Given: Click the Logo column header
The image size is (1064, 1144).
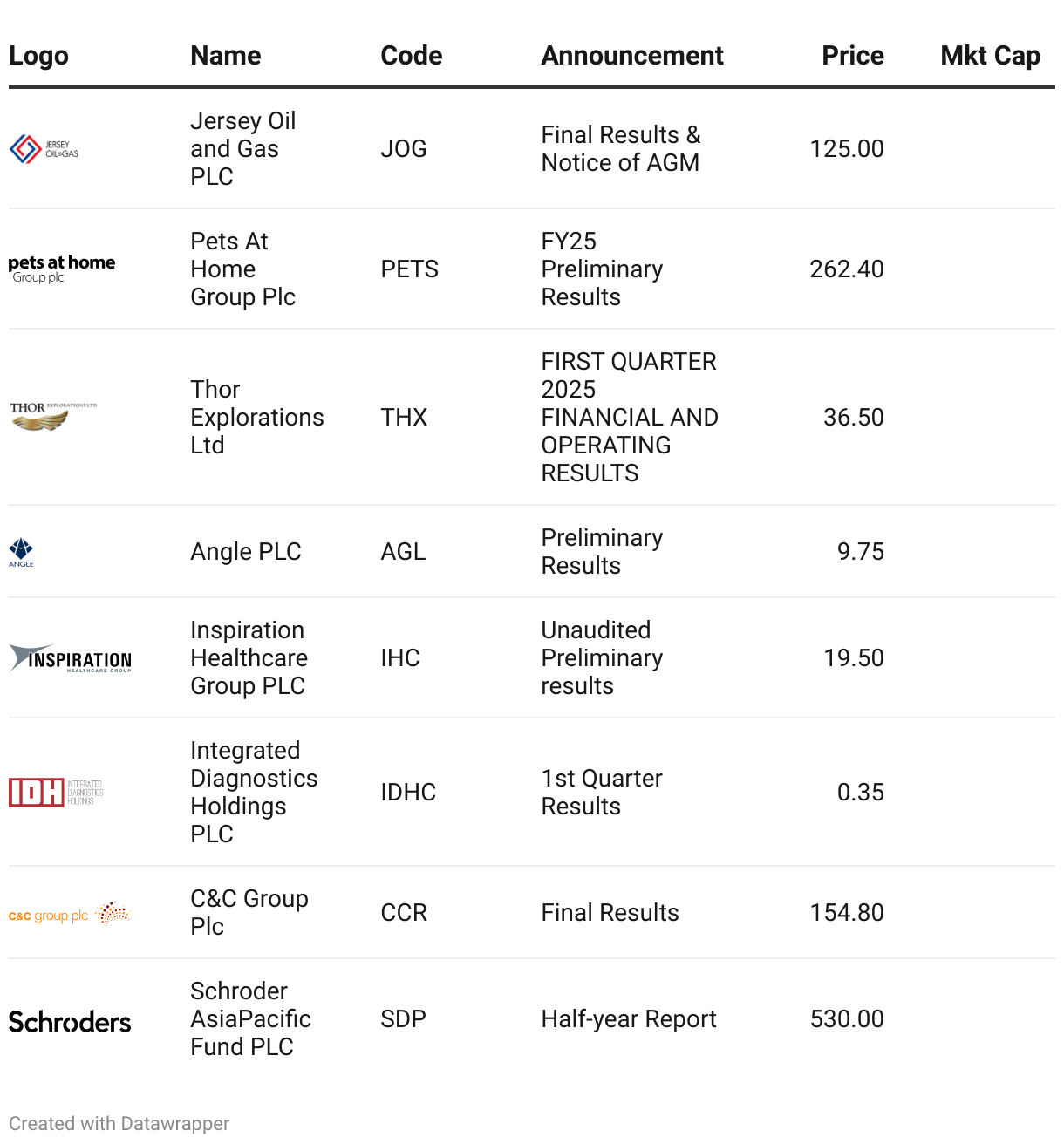Looking at the screenshot, I should (x=39, y=56).
